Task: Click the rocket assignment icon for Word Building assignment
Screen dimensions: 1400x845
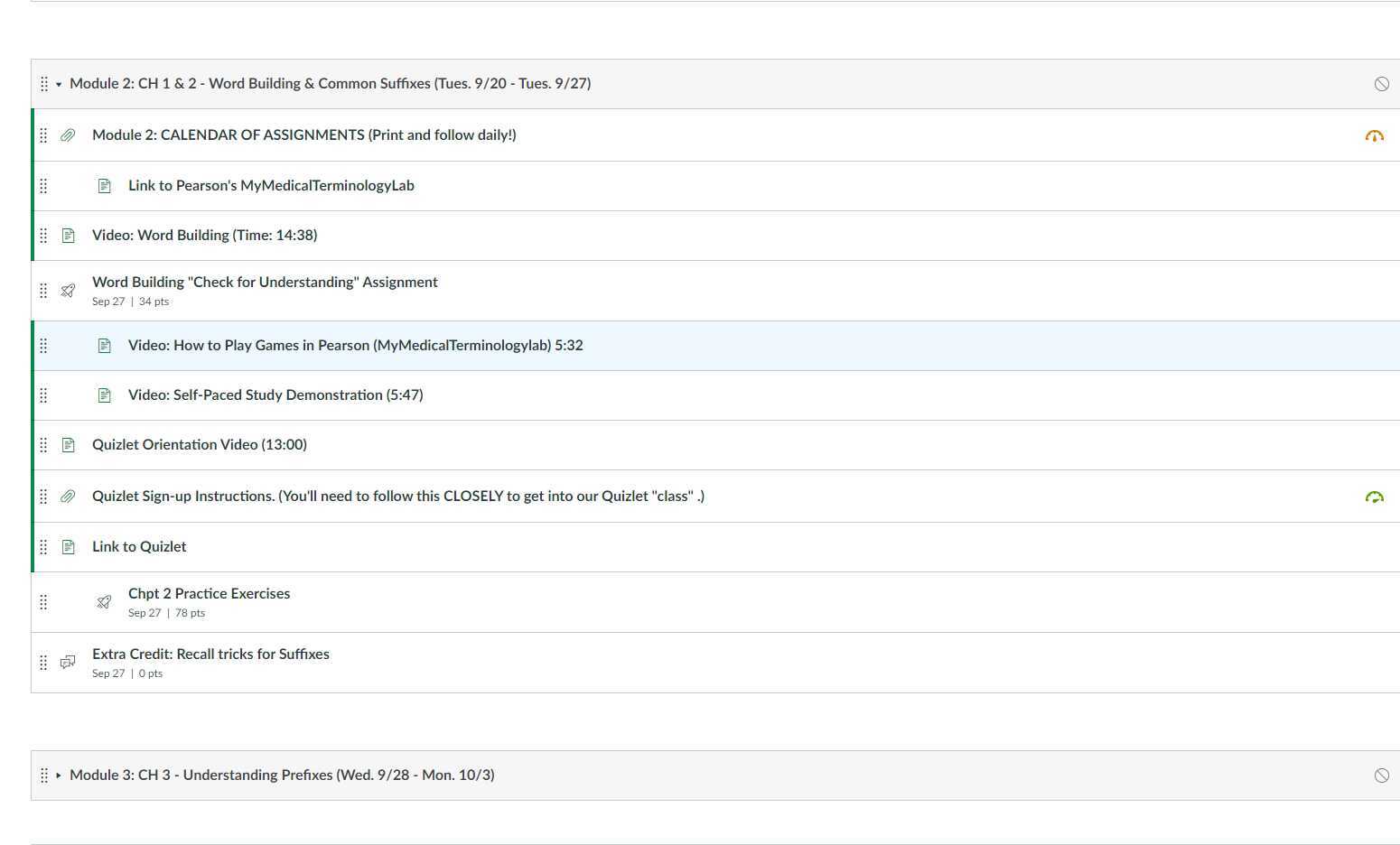Action: tap(68, 290)
